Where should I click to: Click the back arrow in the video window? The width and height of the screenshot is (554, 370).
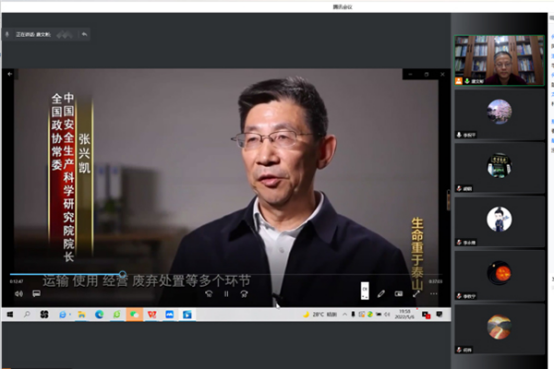(x=10, y=74)
